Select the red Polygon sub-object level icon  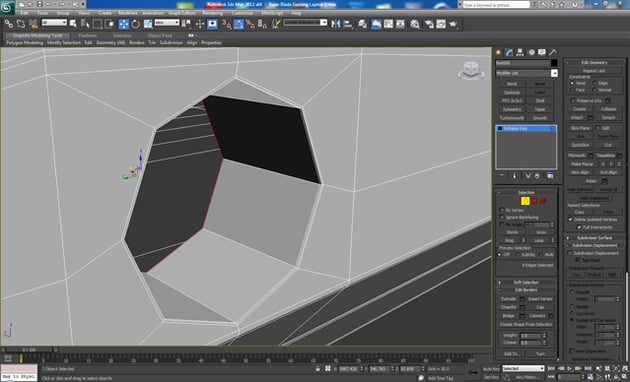[534, 201]
